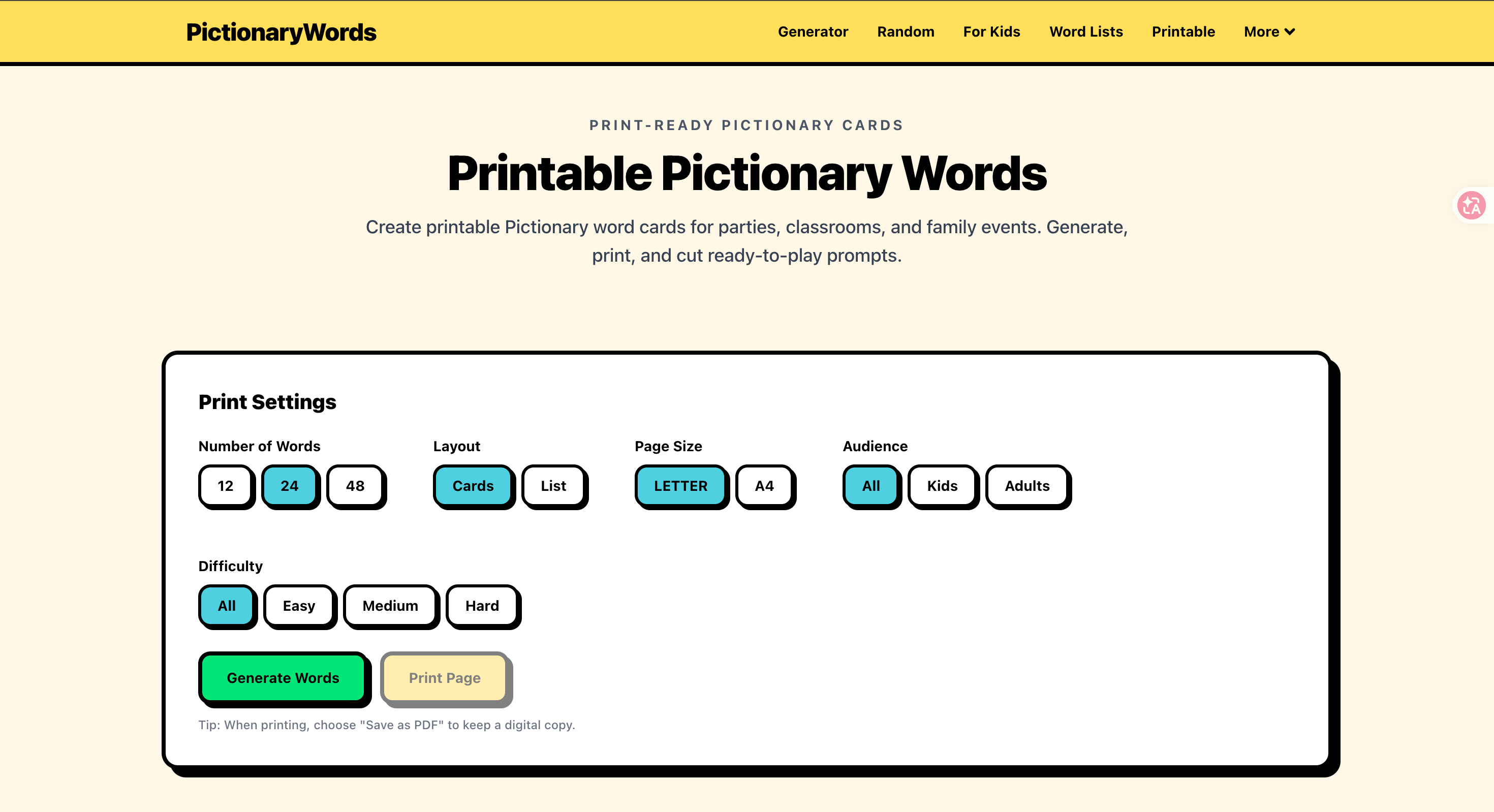Screen dimensions: 1494x812
Task: Set difficulty to Hard
Action: point(482,606)
